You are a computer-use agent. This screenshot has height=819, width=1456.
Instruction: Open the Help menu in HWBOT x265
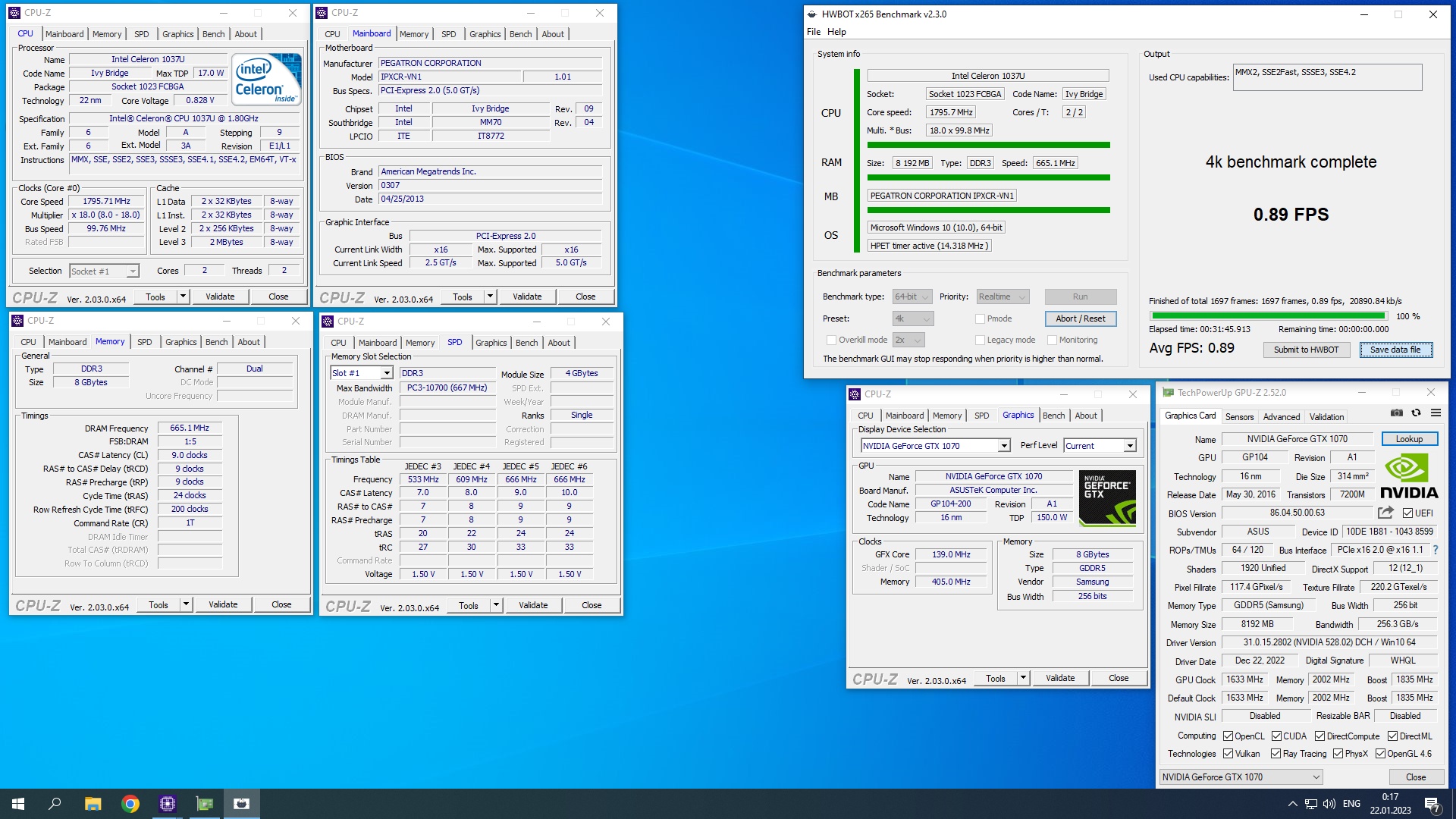click(836, 32)
